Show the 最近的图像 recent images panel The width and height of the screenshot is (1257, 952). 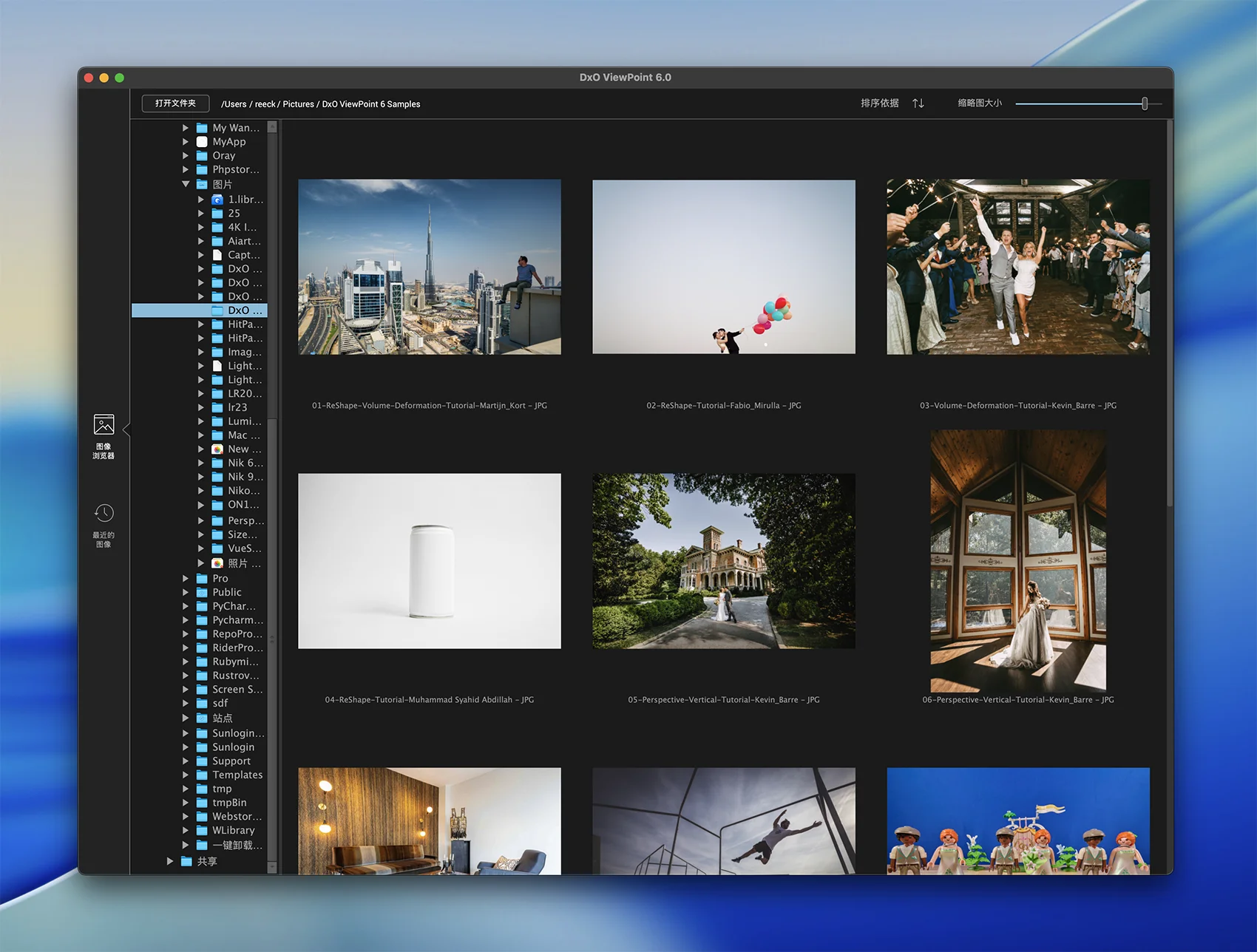[x=104, y=525]
